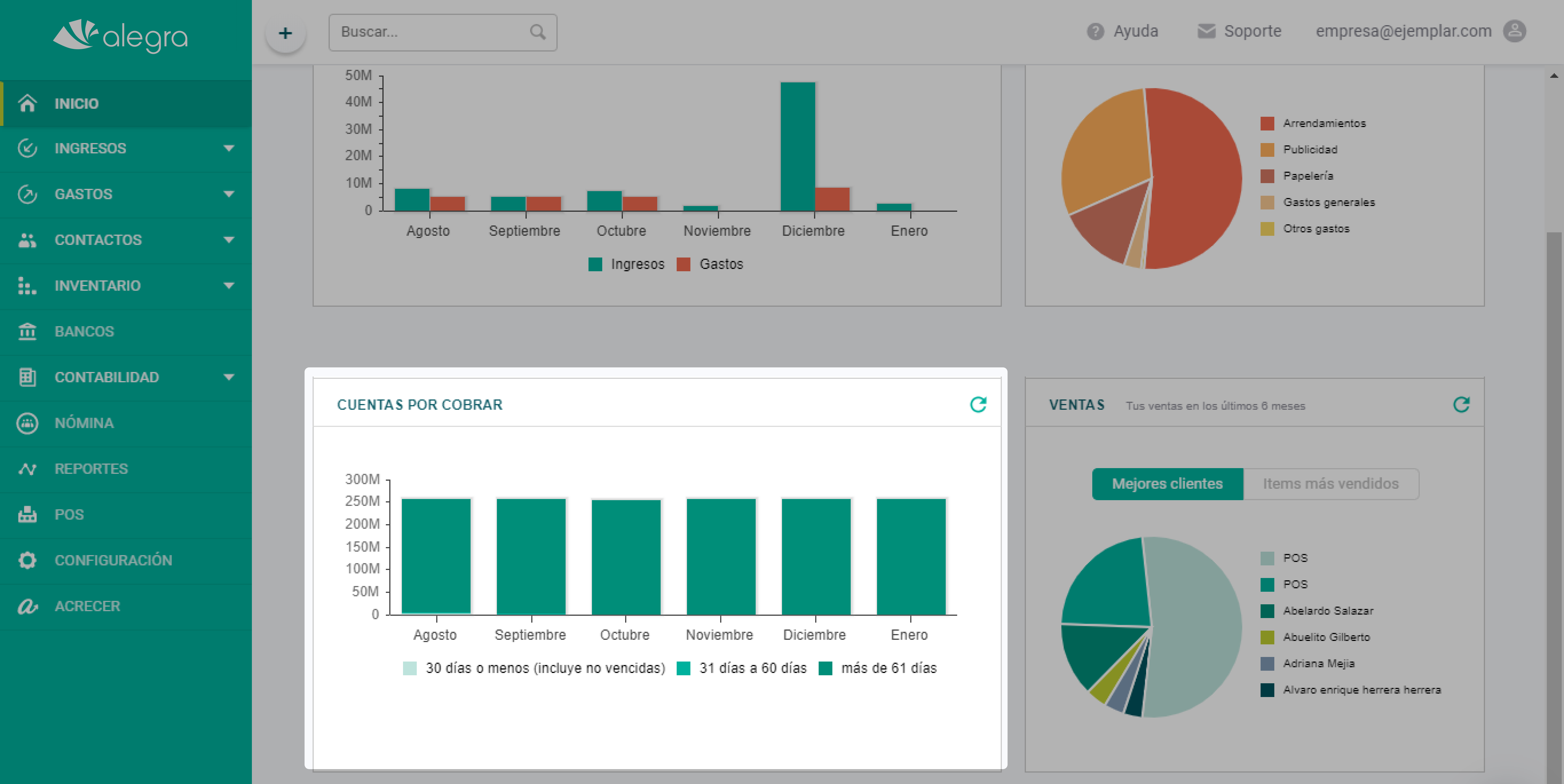Click the Gastos sidebar icon

(x=27, y=194)
